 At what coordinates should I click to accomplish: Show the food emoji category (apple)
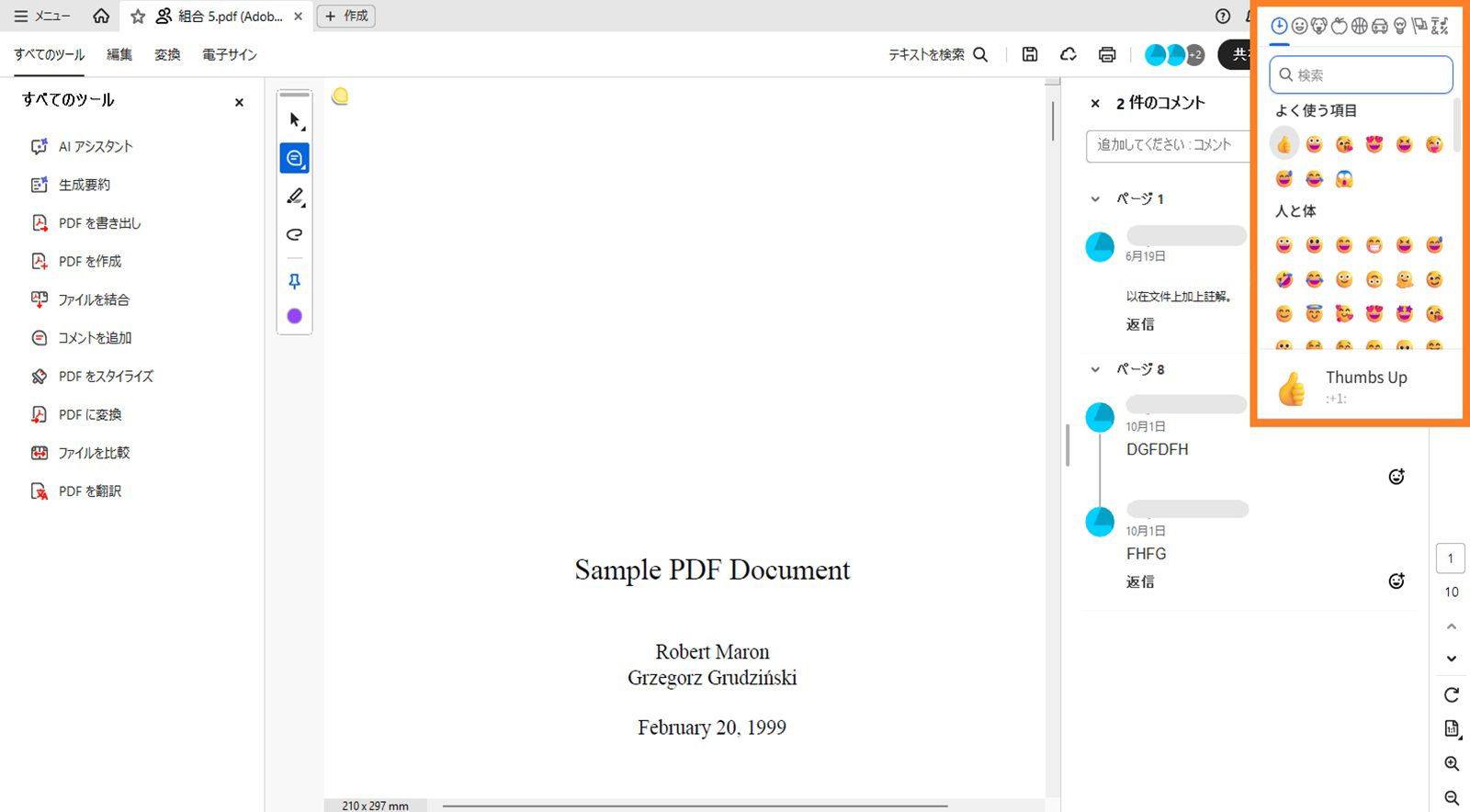[x=1340, y=26]
